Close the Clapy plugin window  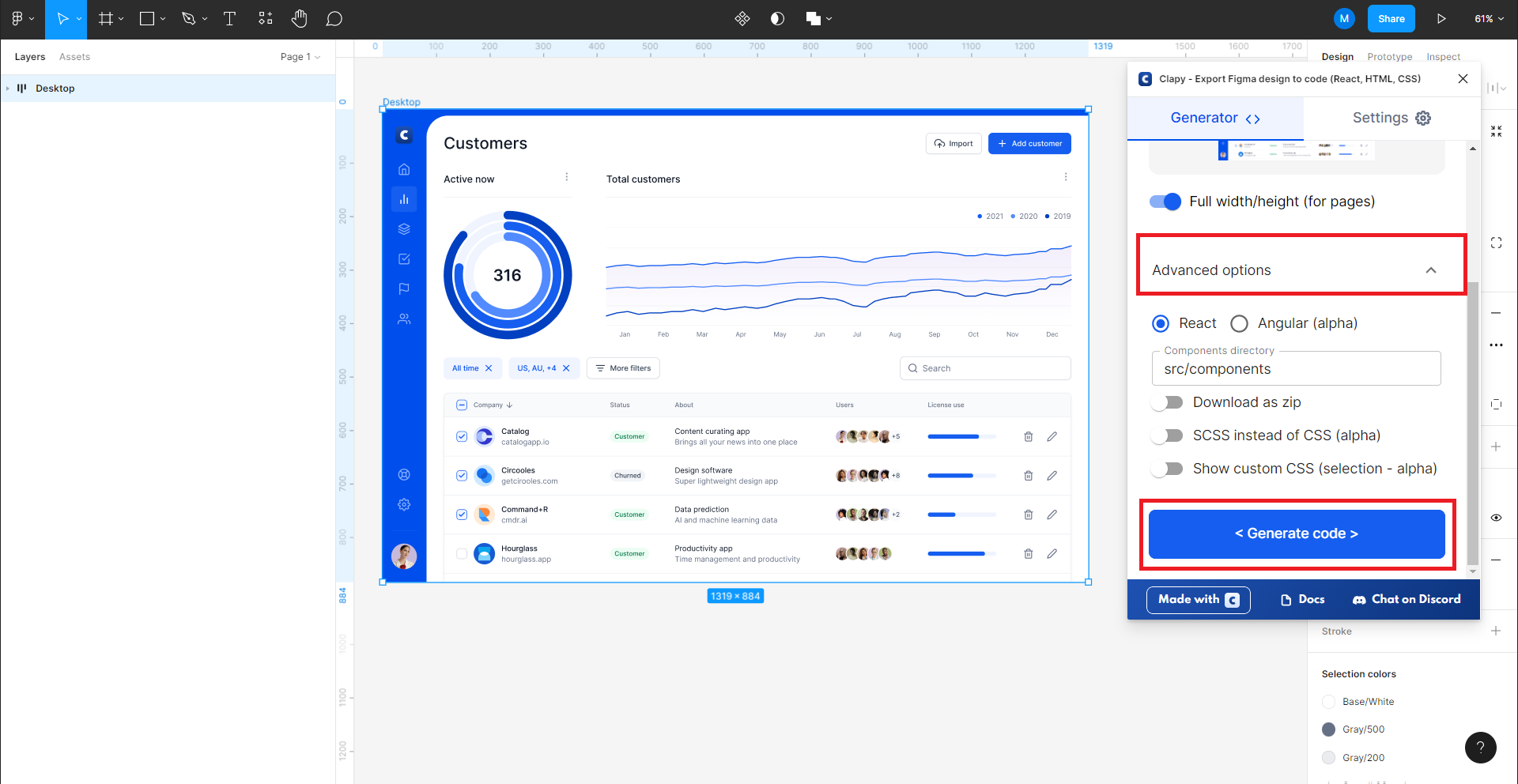point(1463,78)
